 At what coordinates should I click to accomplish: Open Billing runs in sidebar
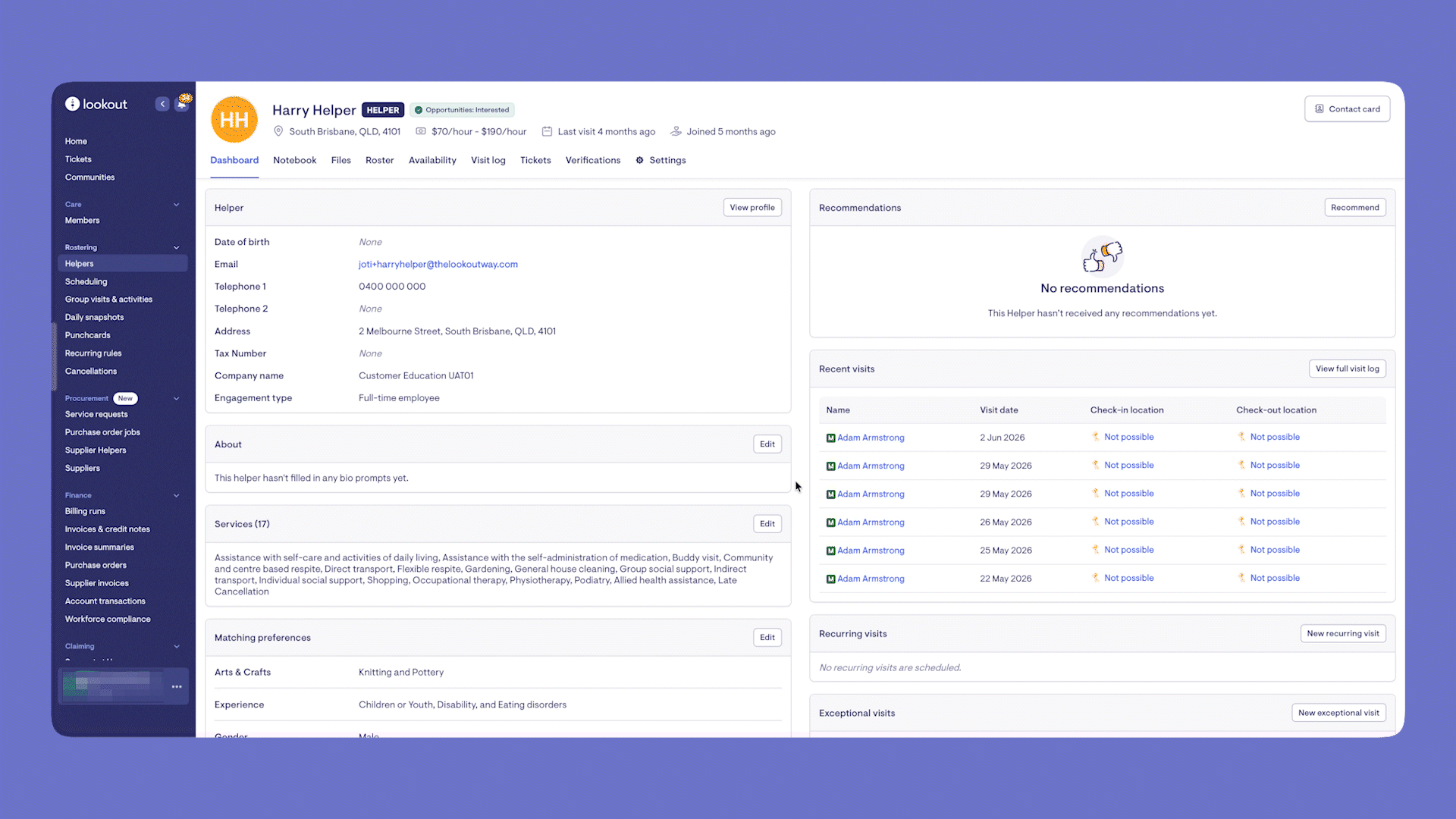tap(85, 511)
